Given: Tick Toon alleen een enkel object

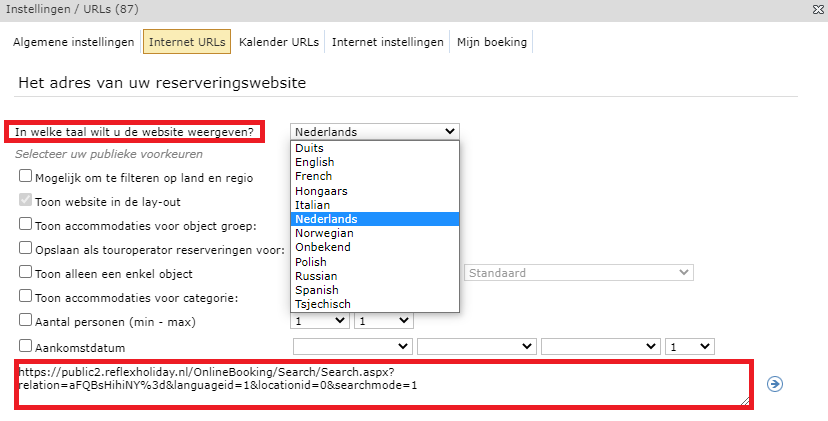Looking at the screenshot, I should pyautogui.click(x=25, y=272).
